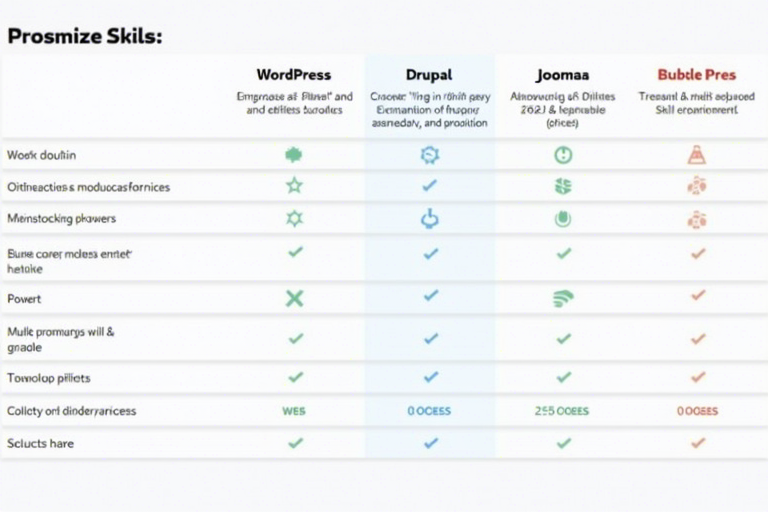
Task: Click the Colicty ord dinderyaricess row label
Action: [71, 411]
